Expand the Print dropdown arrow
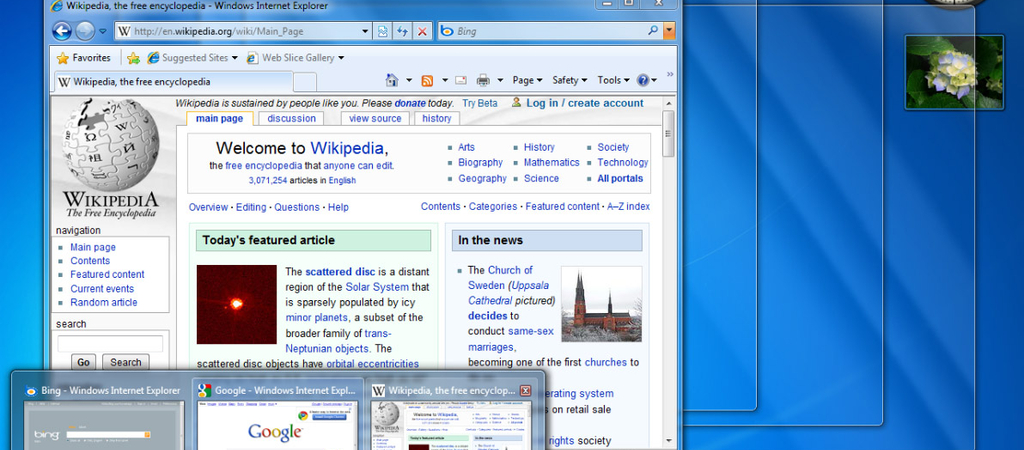 [500, 80]
